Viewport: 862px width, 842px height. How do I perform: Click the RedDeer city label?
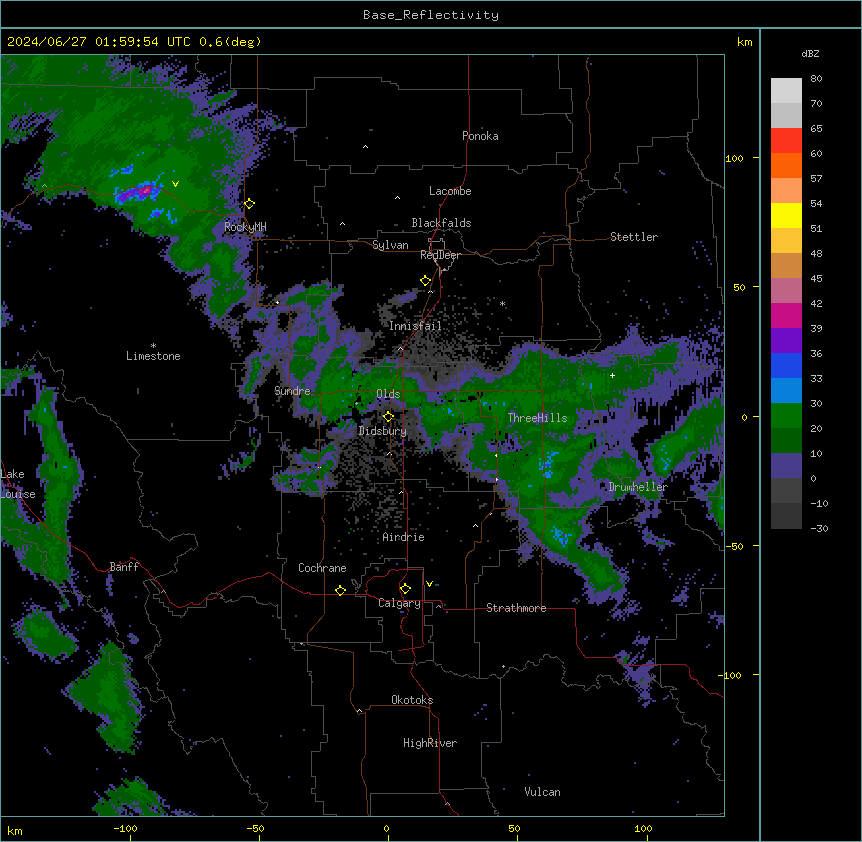pos(440,255)
